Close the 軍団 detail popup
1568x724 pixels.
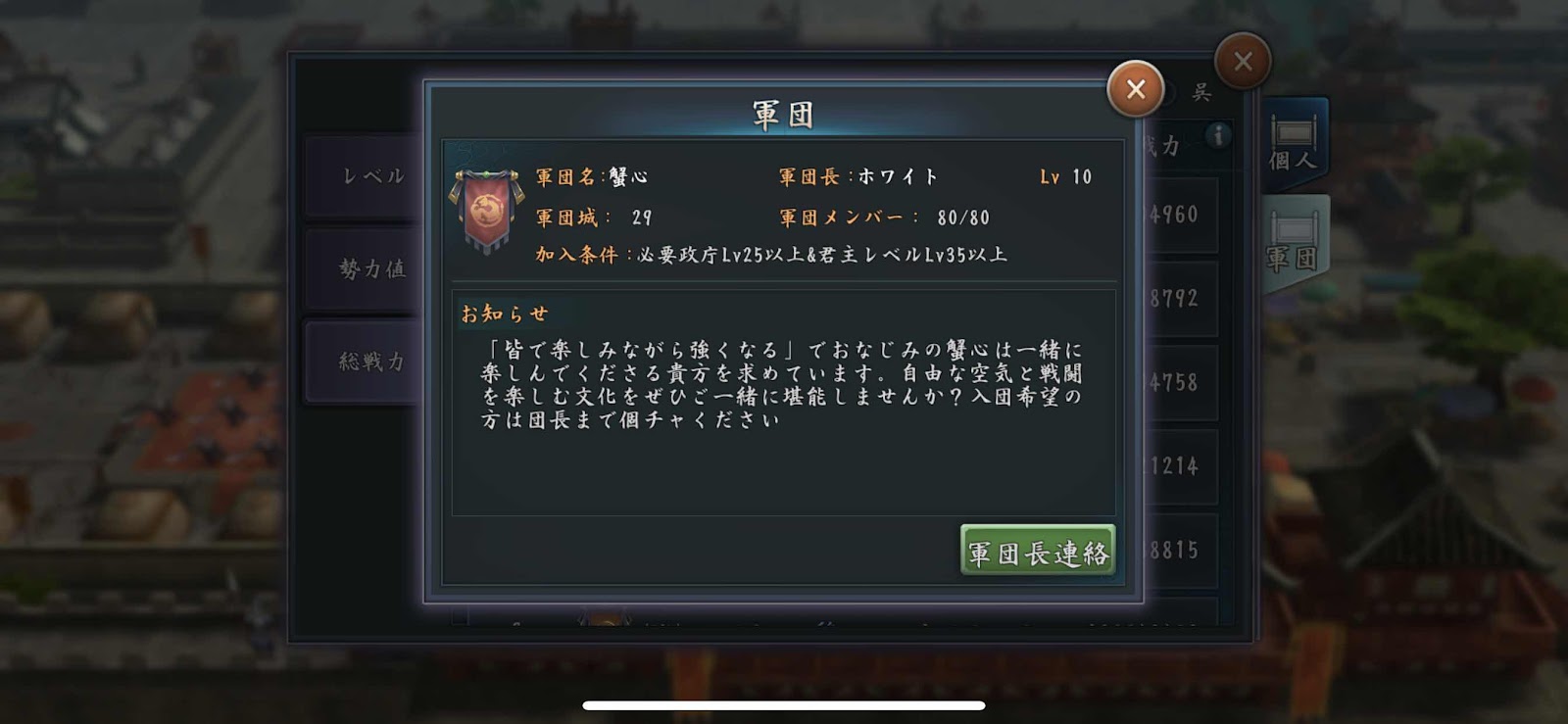[1135, 89]
